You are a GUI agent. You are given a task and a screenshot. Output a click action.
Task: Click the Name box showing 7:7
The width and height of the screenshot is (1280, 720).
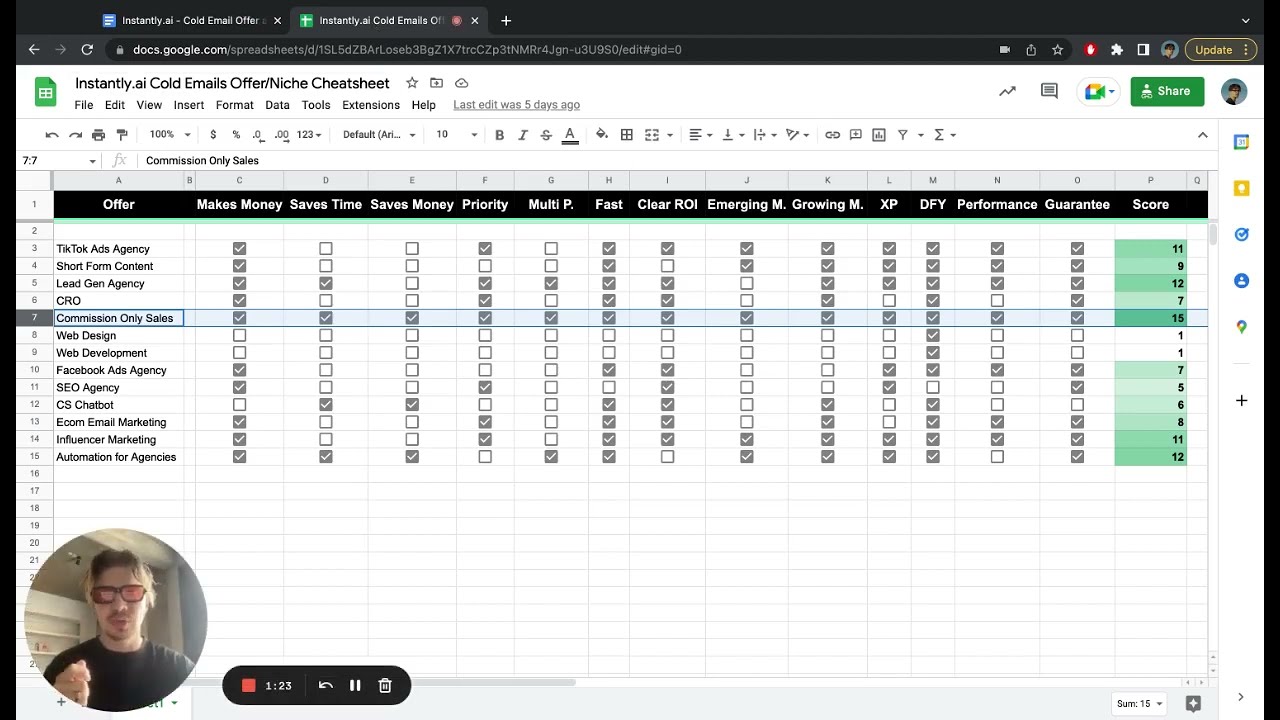[59, 160]
